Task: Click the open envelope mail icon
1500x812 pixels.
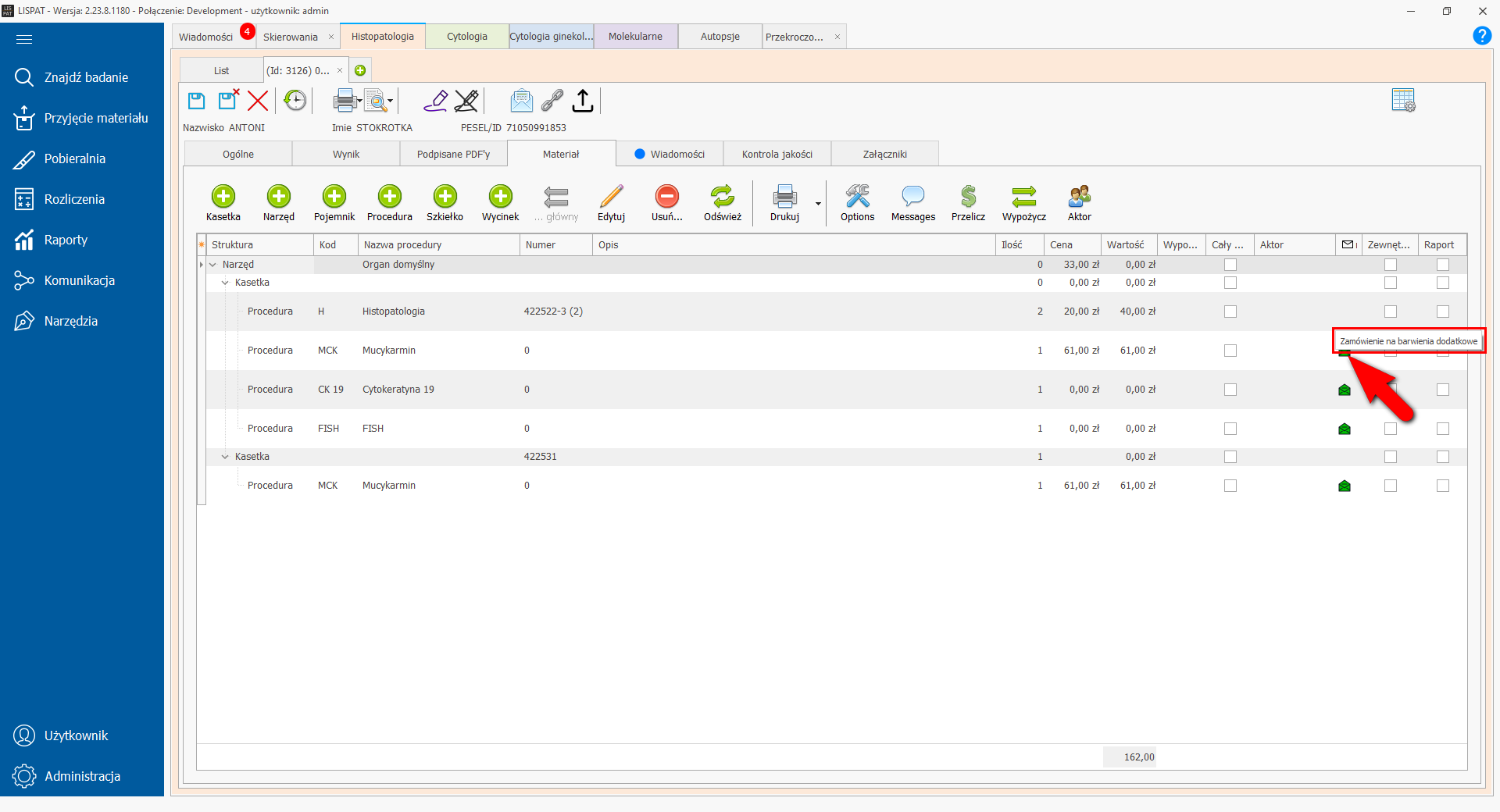Action: tap(521, 101)
